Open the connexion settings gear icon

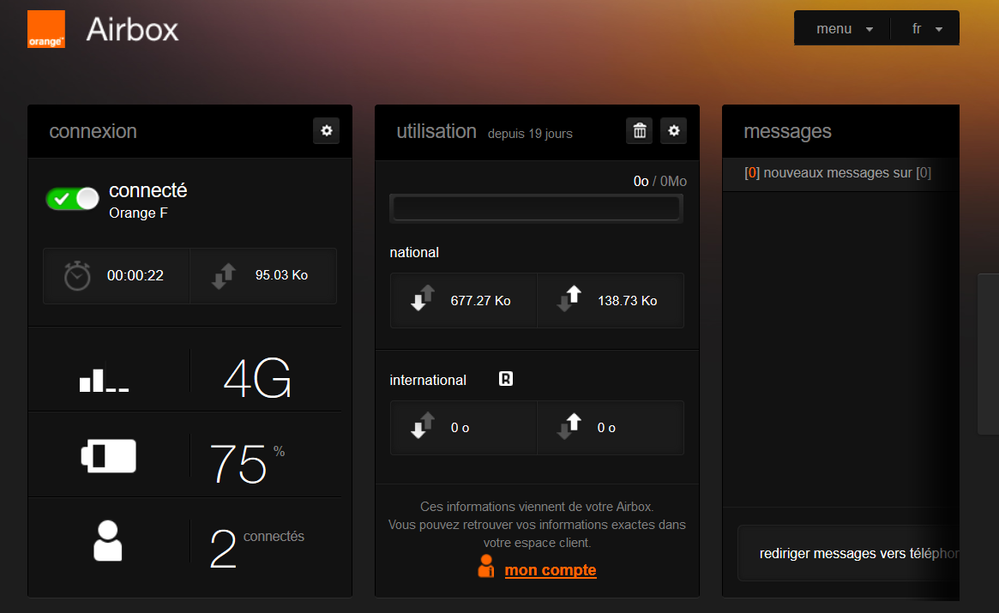(326, 131)
